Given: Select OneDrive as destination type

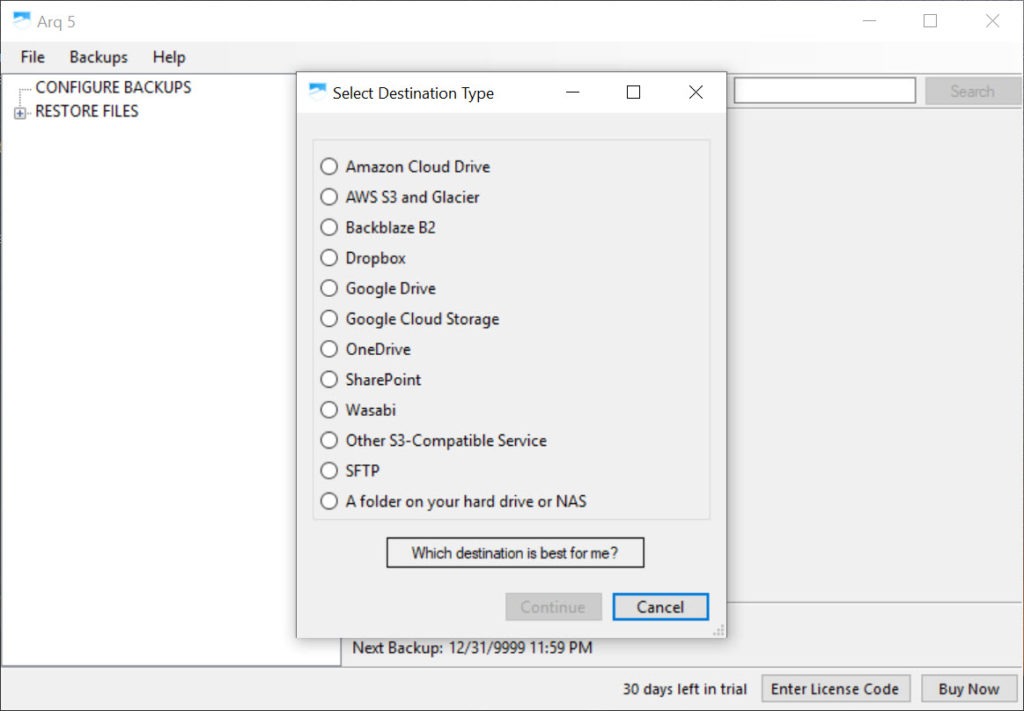Looking at the screenshot, I should [329, 349].
